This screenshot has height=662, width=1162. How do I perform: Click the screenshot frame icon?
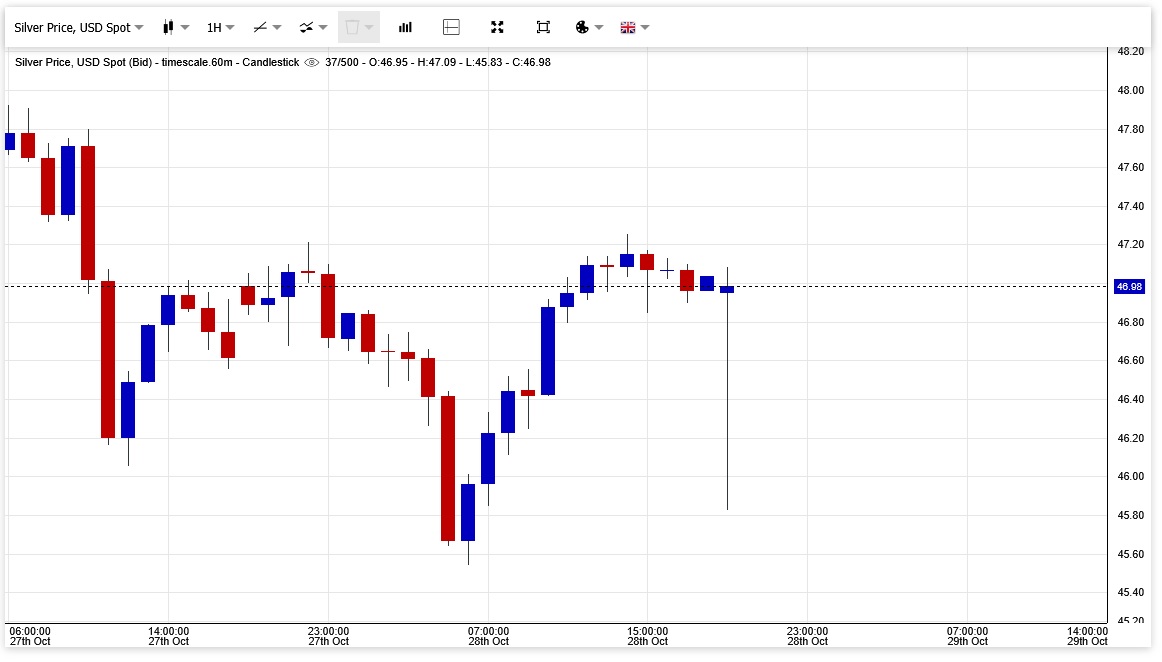click(x=543, y=27)
